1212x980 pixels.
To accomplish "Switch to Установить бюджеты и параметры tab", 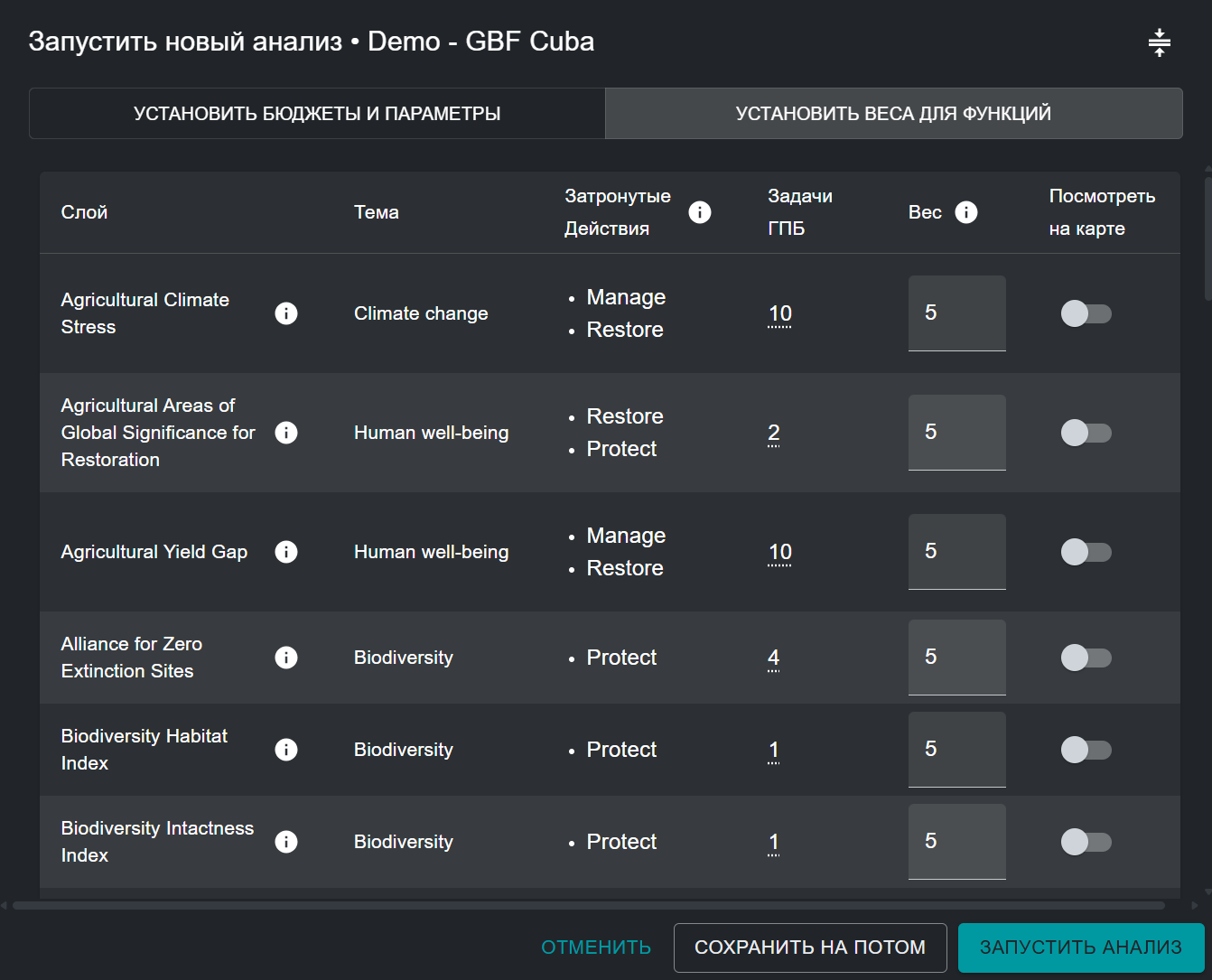I will (x=317, y=114).
